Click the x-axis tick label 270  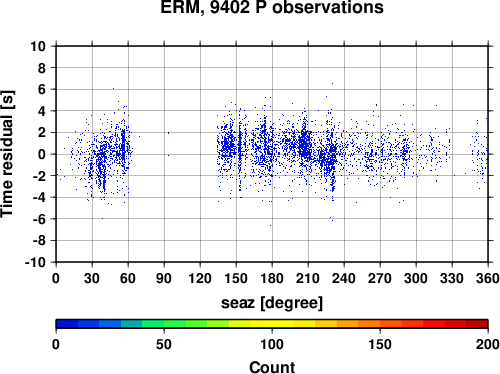[380, 278]
